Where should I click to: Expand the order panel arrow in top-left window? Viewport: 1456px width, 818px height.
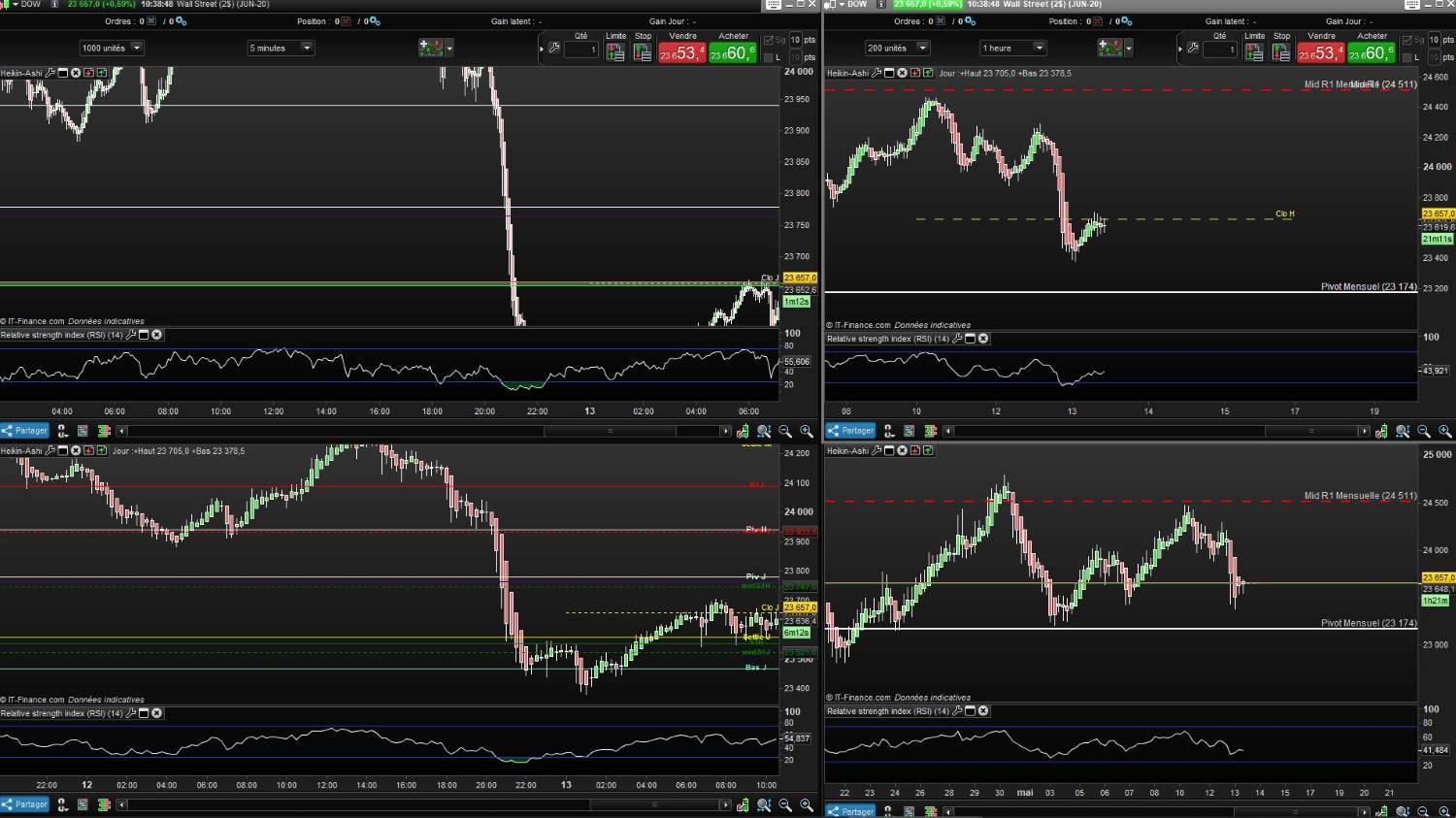pos(543,48)
